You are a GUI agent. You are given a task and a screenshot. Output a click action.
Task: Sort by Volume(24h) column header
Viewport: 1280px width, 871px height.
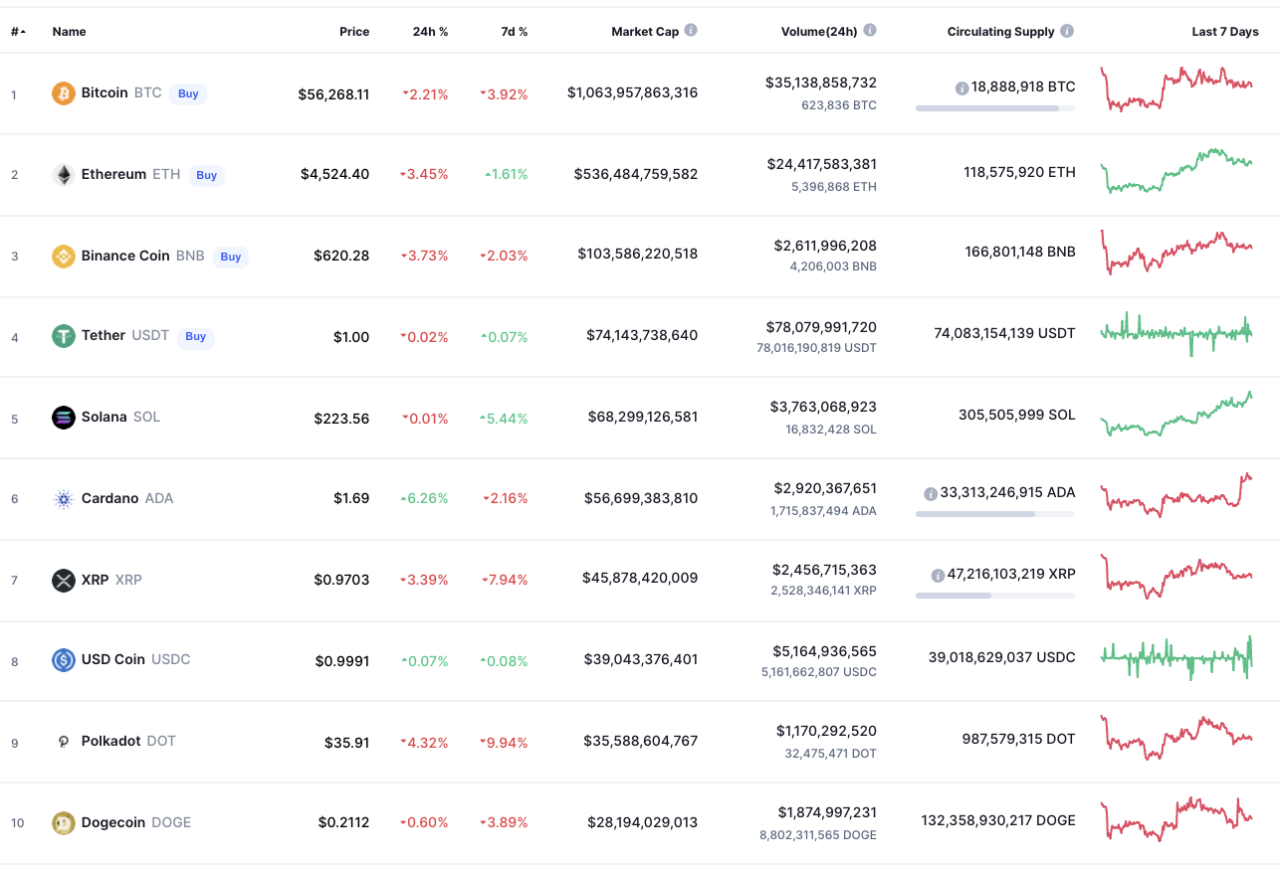(818, 32)
